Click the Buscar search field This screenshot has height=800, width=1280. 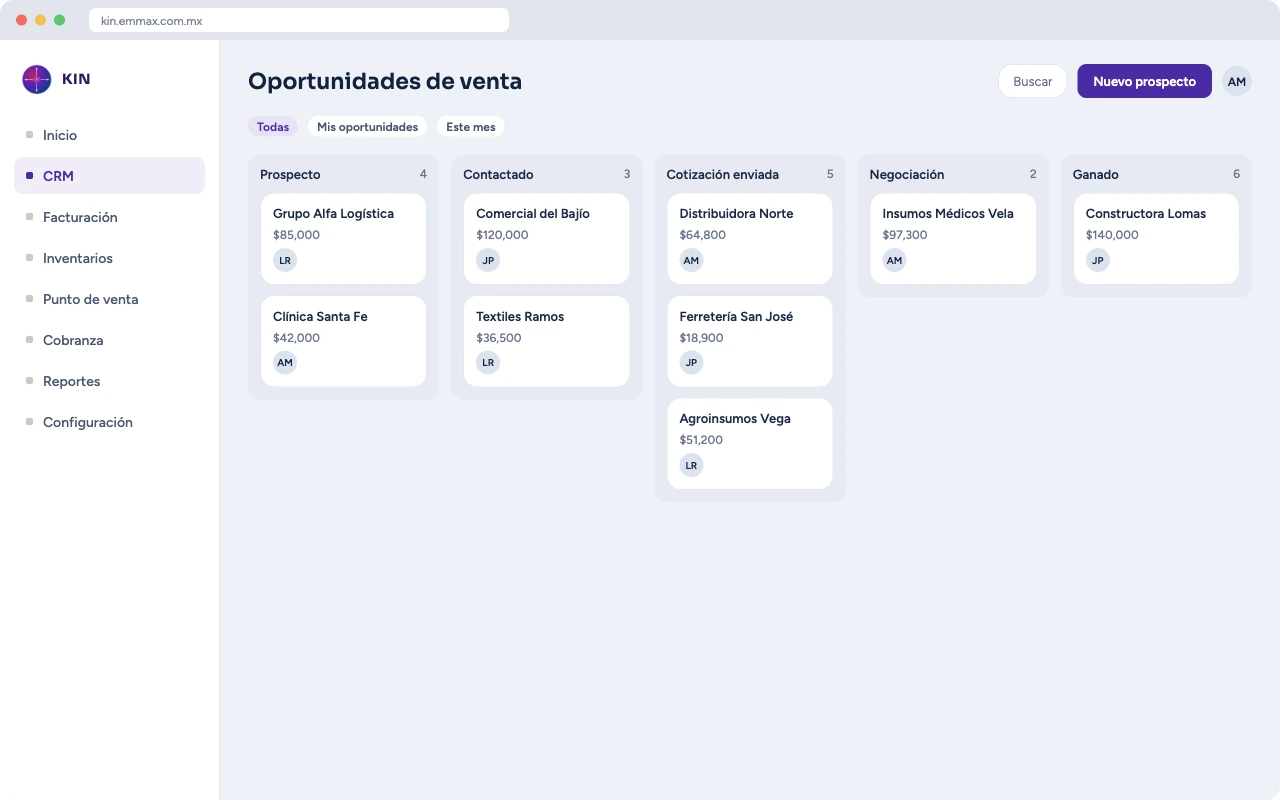pos(1032,81)
